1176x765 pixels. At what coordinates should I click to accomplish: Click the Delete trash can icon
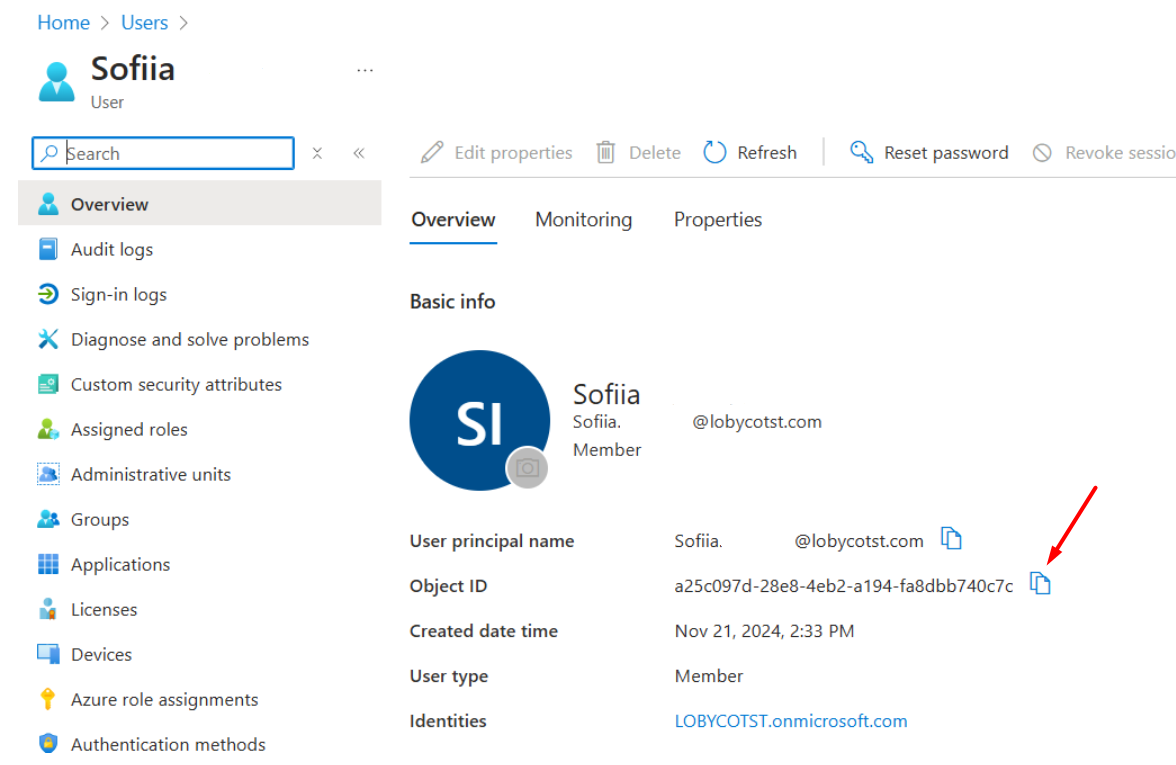[605, 152]
